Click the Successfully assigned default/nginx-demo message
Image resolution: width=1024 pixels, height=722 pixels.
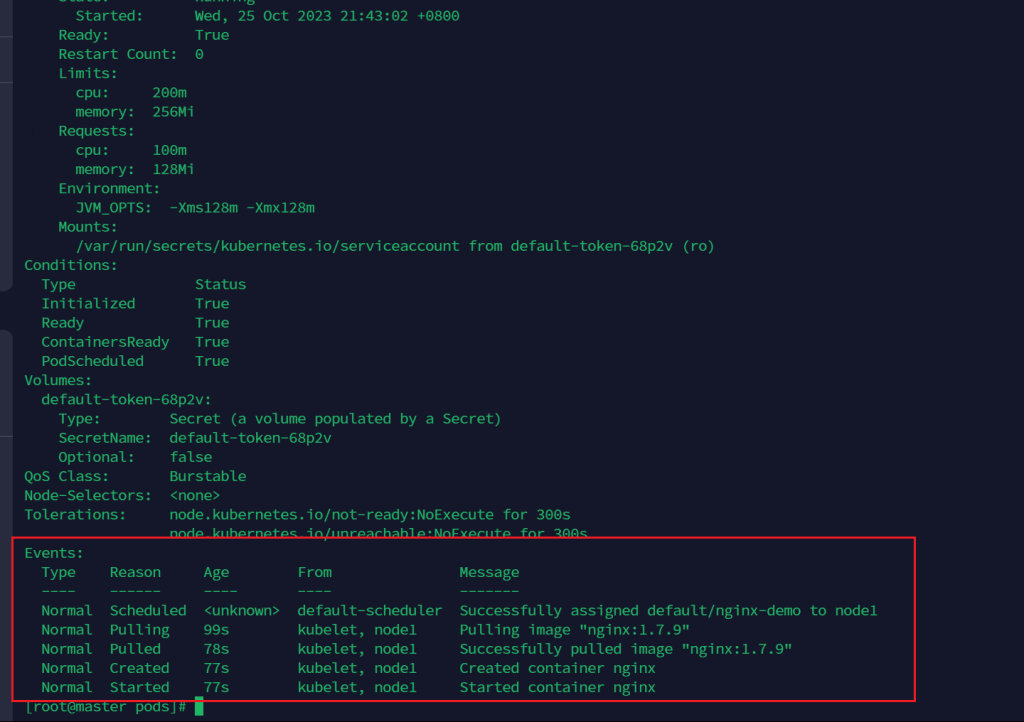(668, 610)
